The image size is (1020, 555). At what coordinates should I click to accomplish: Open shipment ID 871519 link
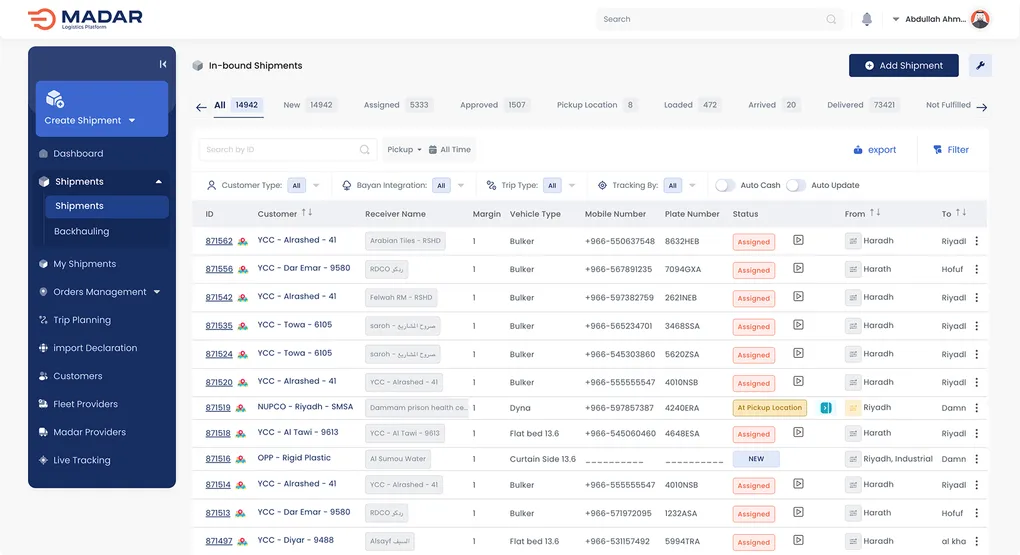tap(218, 408)
